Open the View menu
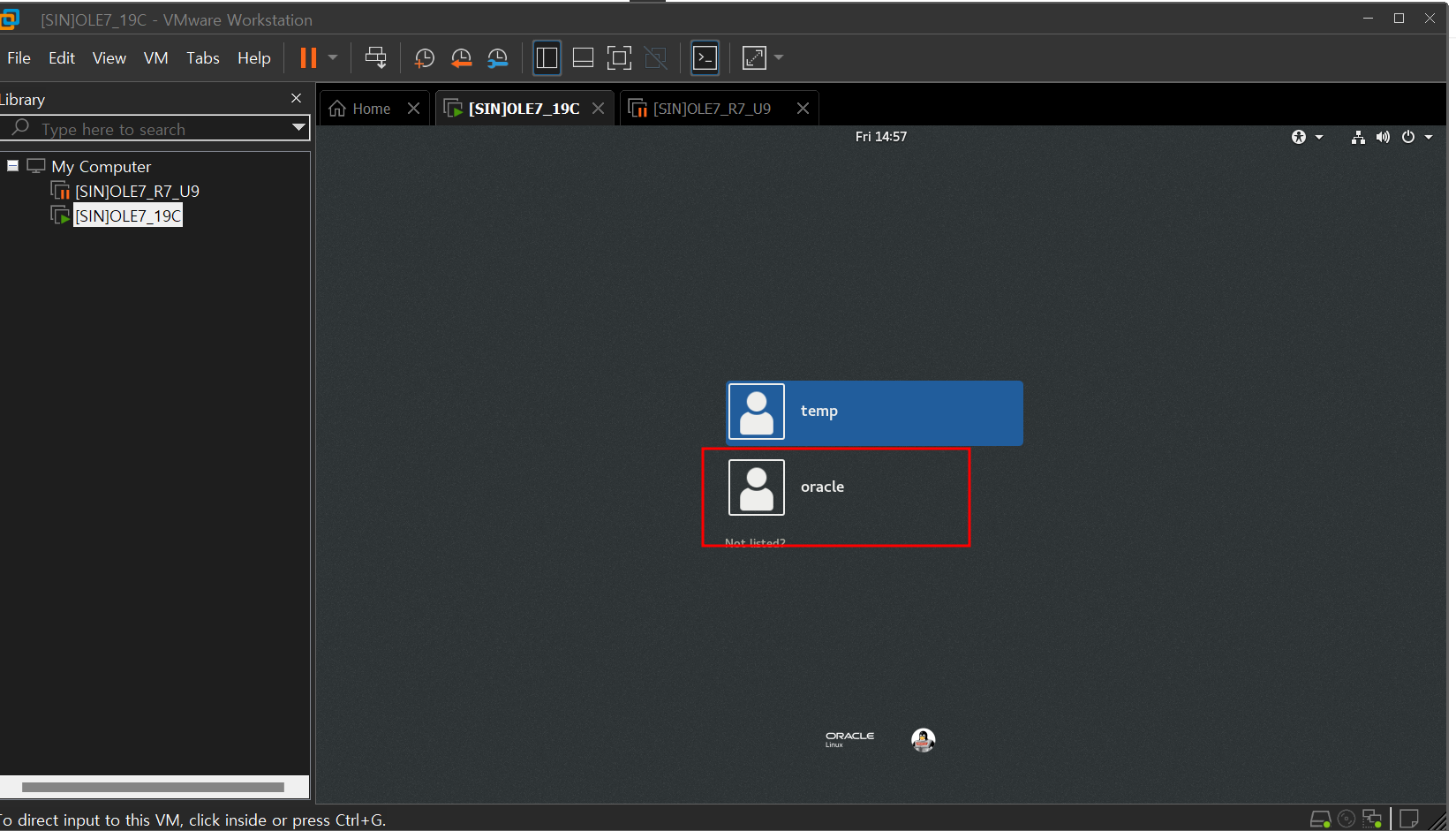Viewport: 1456px width, 831px height. 109,58
